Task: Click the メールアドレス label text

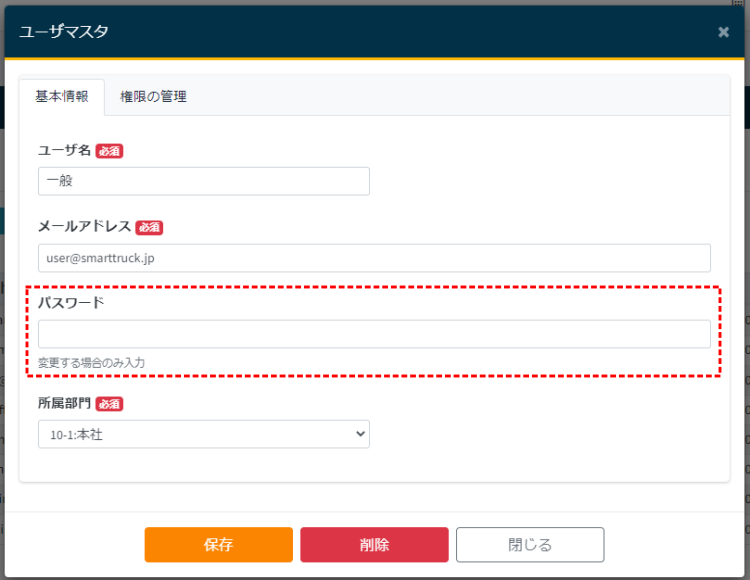Action: click(x=84, y=227)
